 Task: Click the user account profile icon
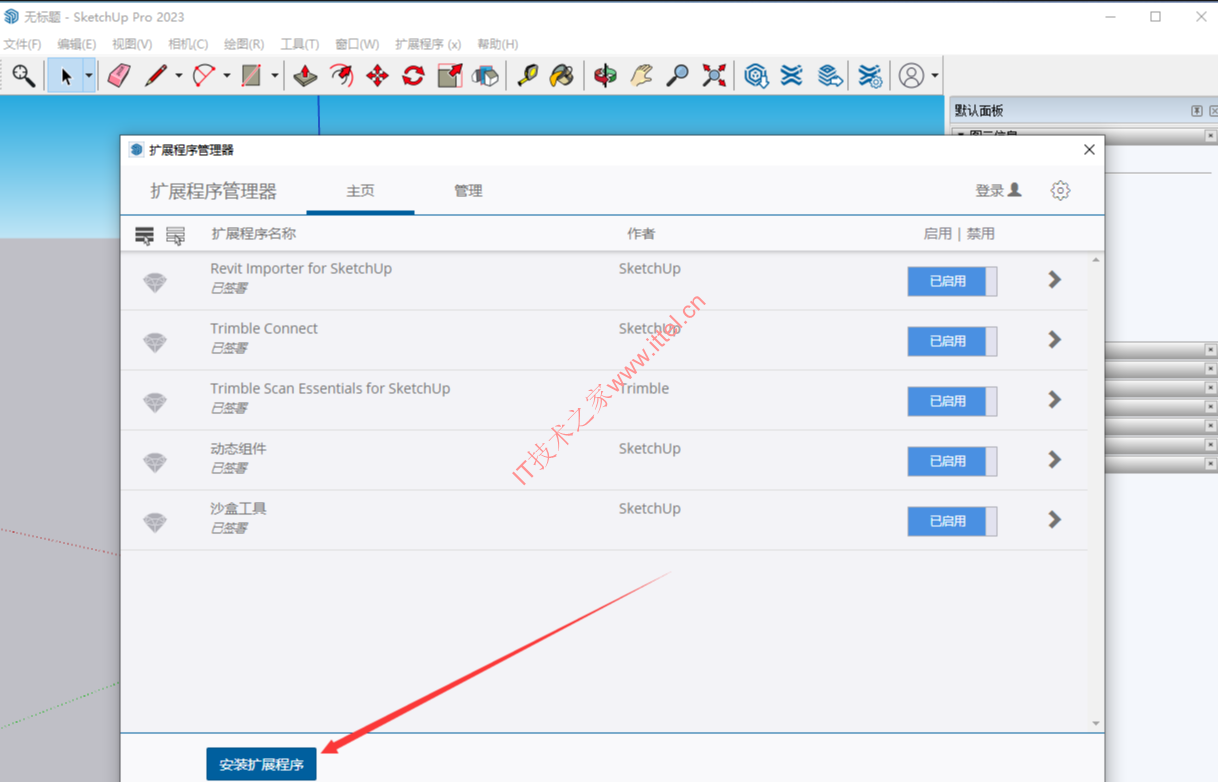pyautogui.click(x=911, y=75)
